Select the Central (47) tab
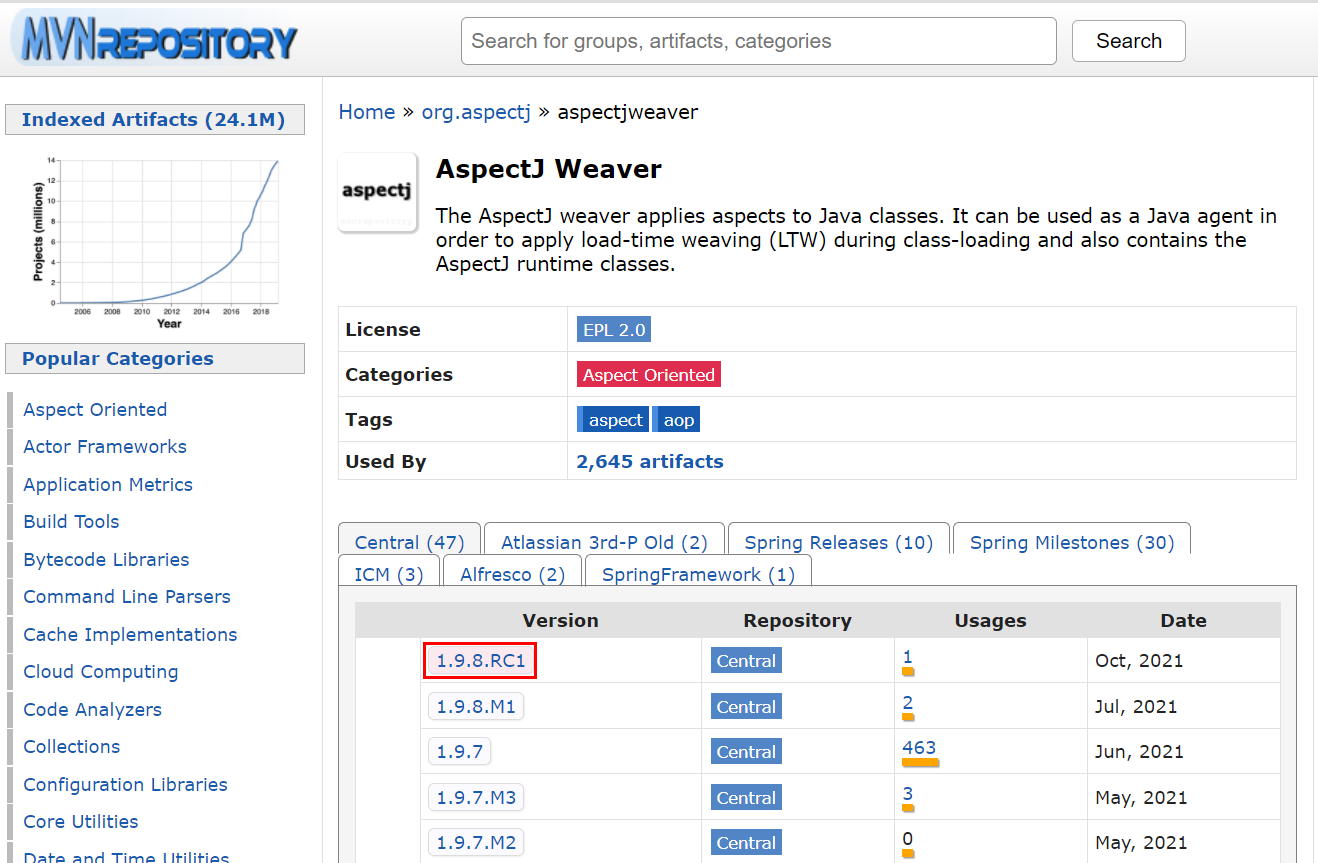 (x=409, y=542)
